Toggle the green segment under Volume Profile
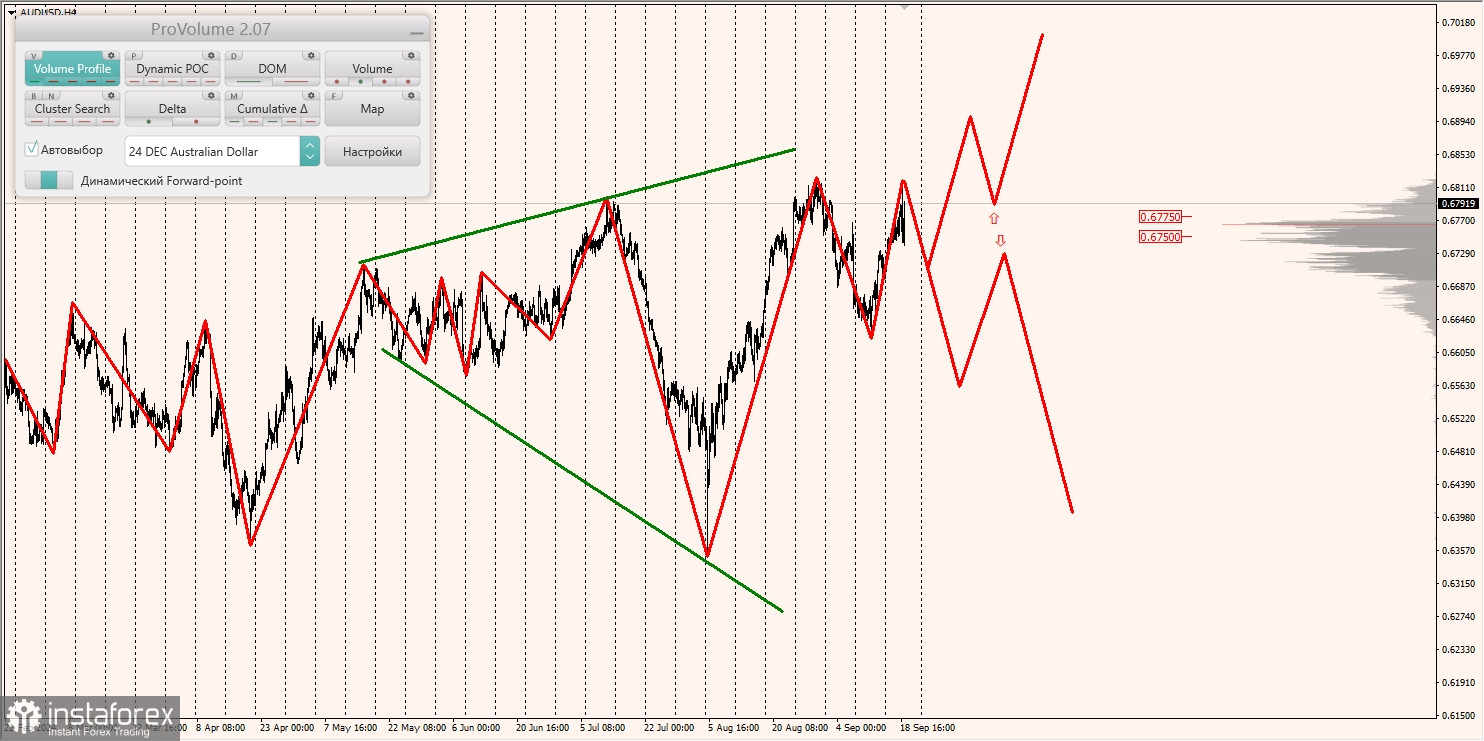 click(x=35, y=81)
